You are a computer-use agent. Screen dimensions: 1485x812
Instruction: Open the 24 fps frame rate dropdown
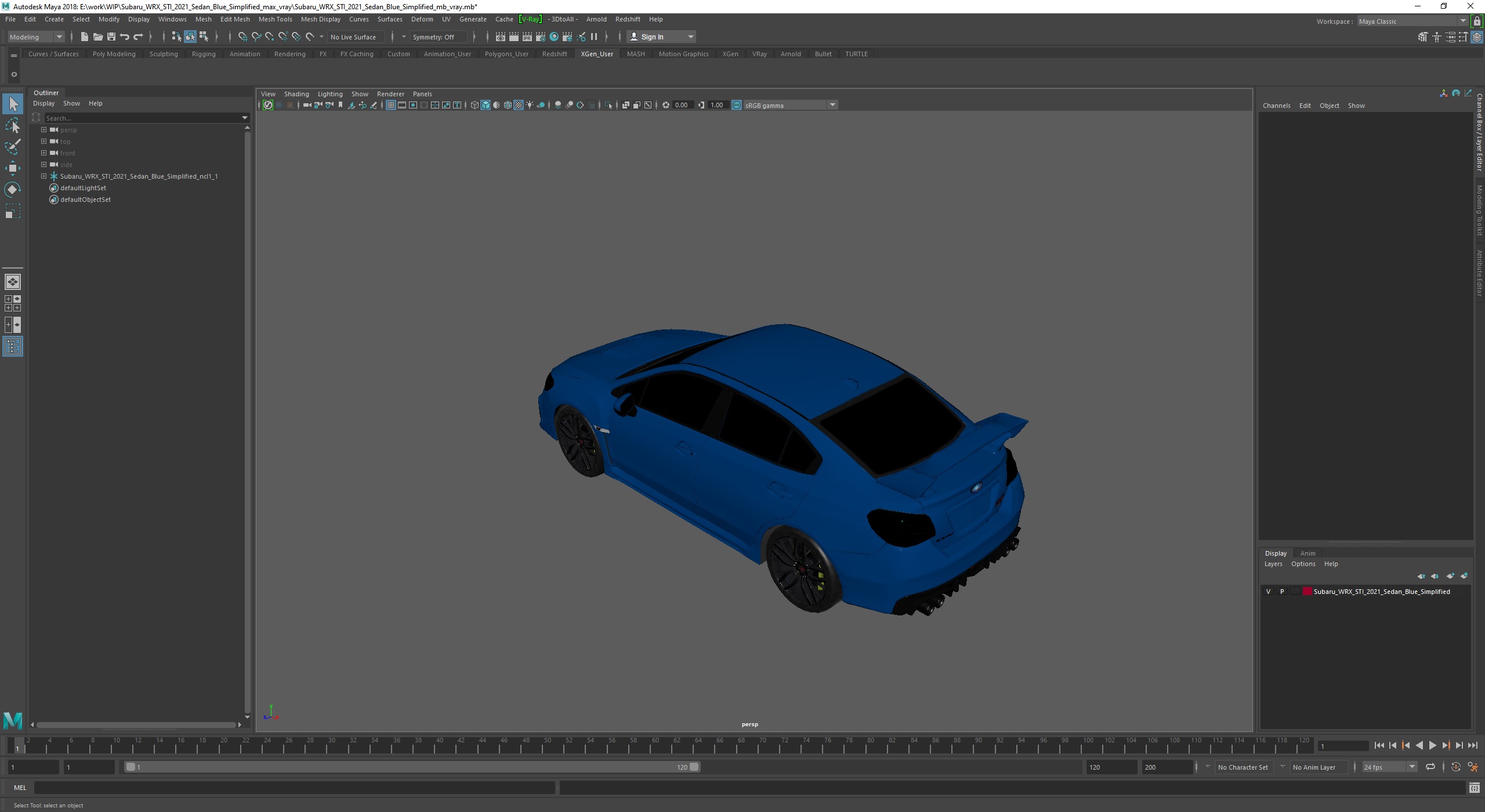(1389, 767)
